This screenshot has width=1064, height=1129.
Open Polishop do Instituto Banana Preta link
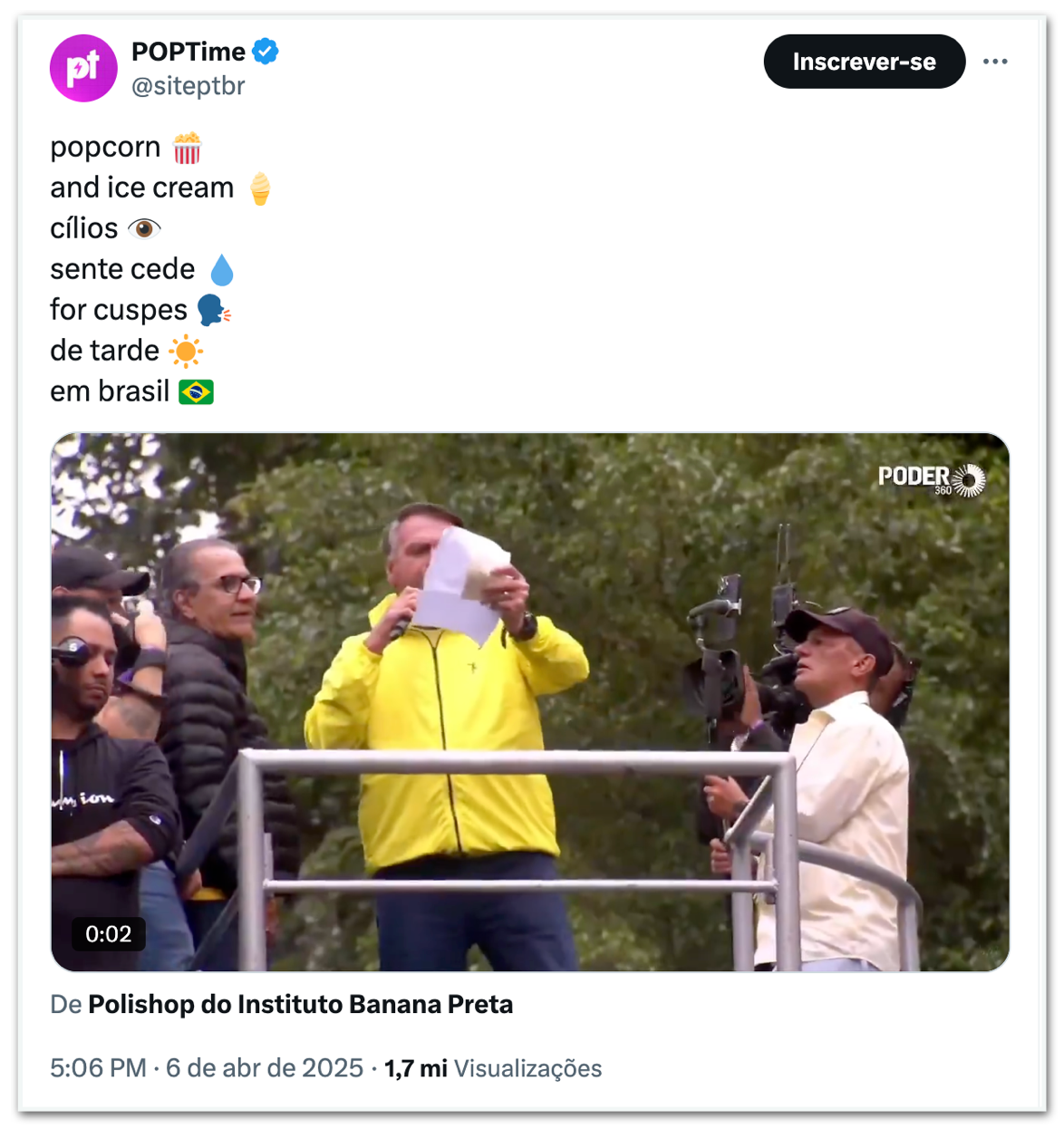coord(300,1004)
